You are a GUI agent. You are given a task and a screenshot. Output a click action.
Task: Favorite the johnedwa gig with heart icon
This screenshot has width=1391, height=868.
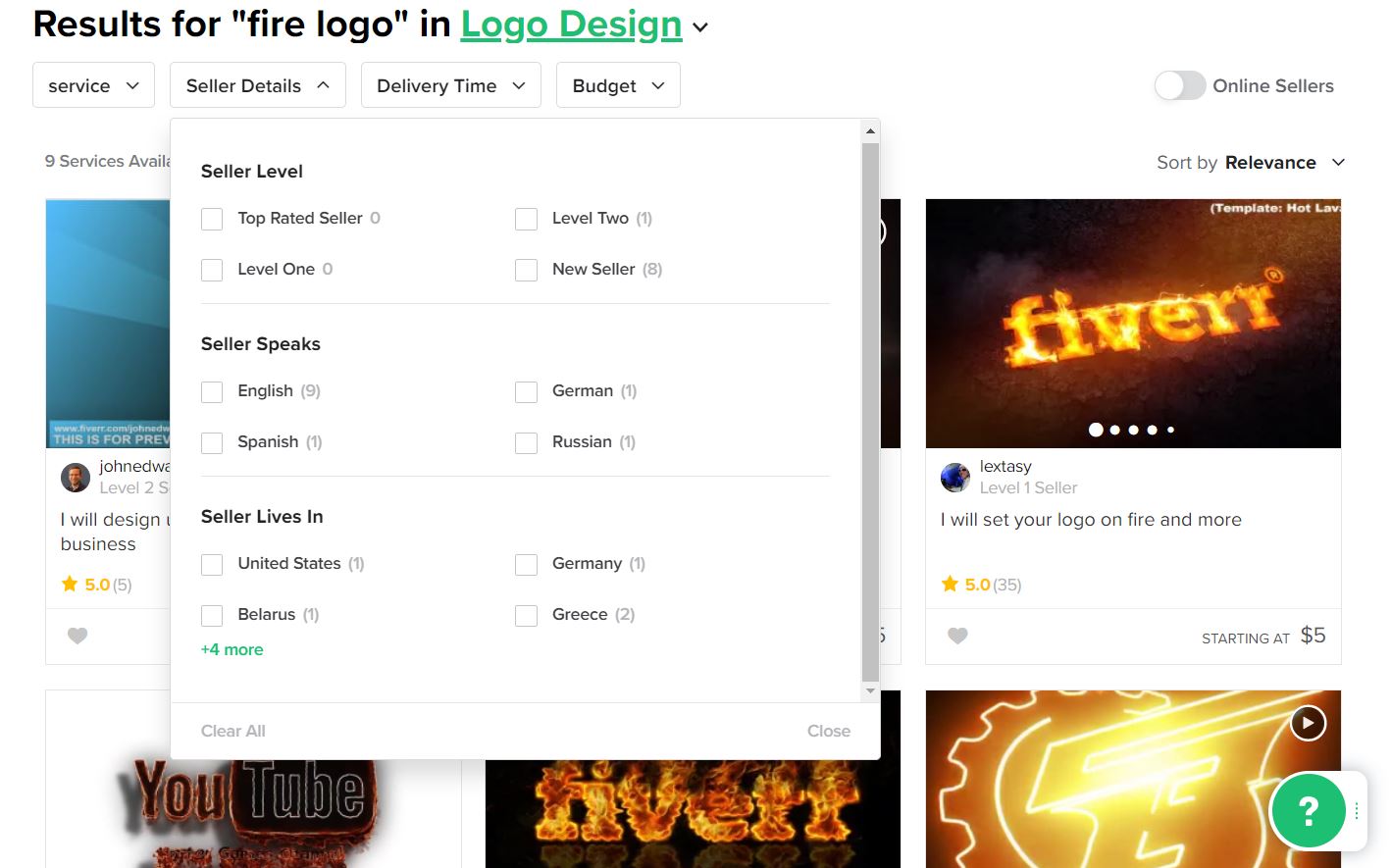(77, 636)
